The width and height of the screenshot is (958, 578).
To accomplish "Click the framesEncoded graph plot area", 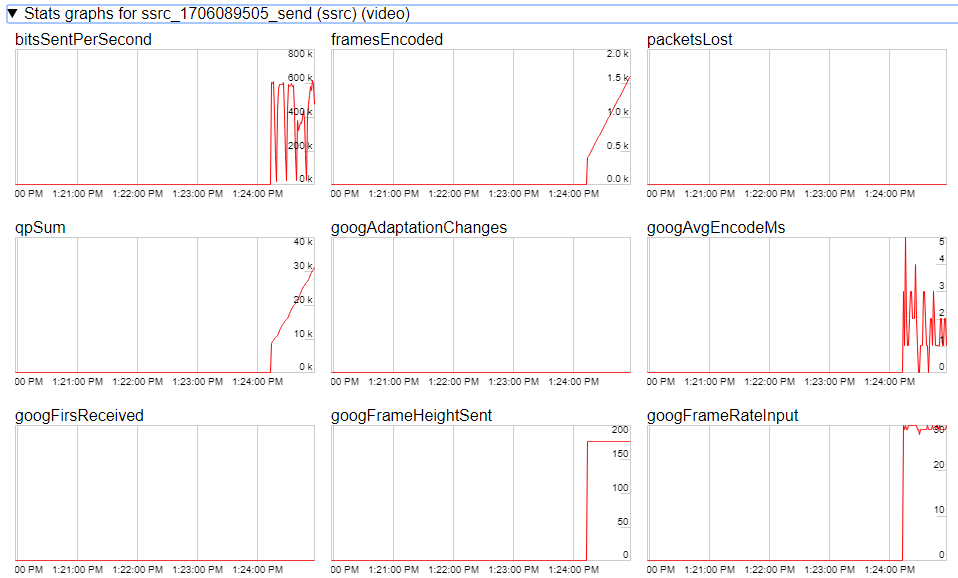I will pyautogui.click(x=481, y=117).
